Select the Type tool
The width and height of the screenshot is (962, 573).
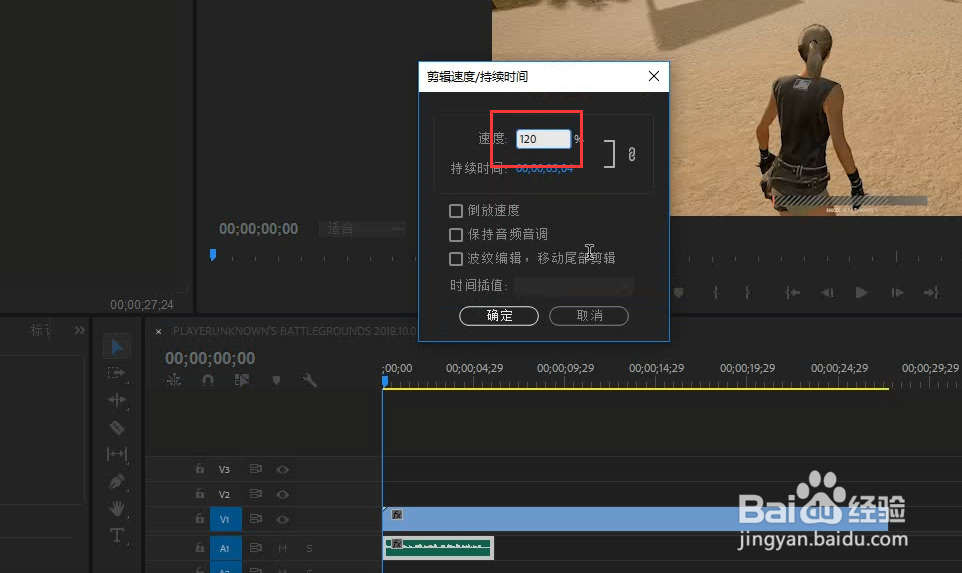point(117,535)
